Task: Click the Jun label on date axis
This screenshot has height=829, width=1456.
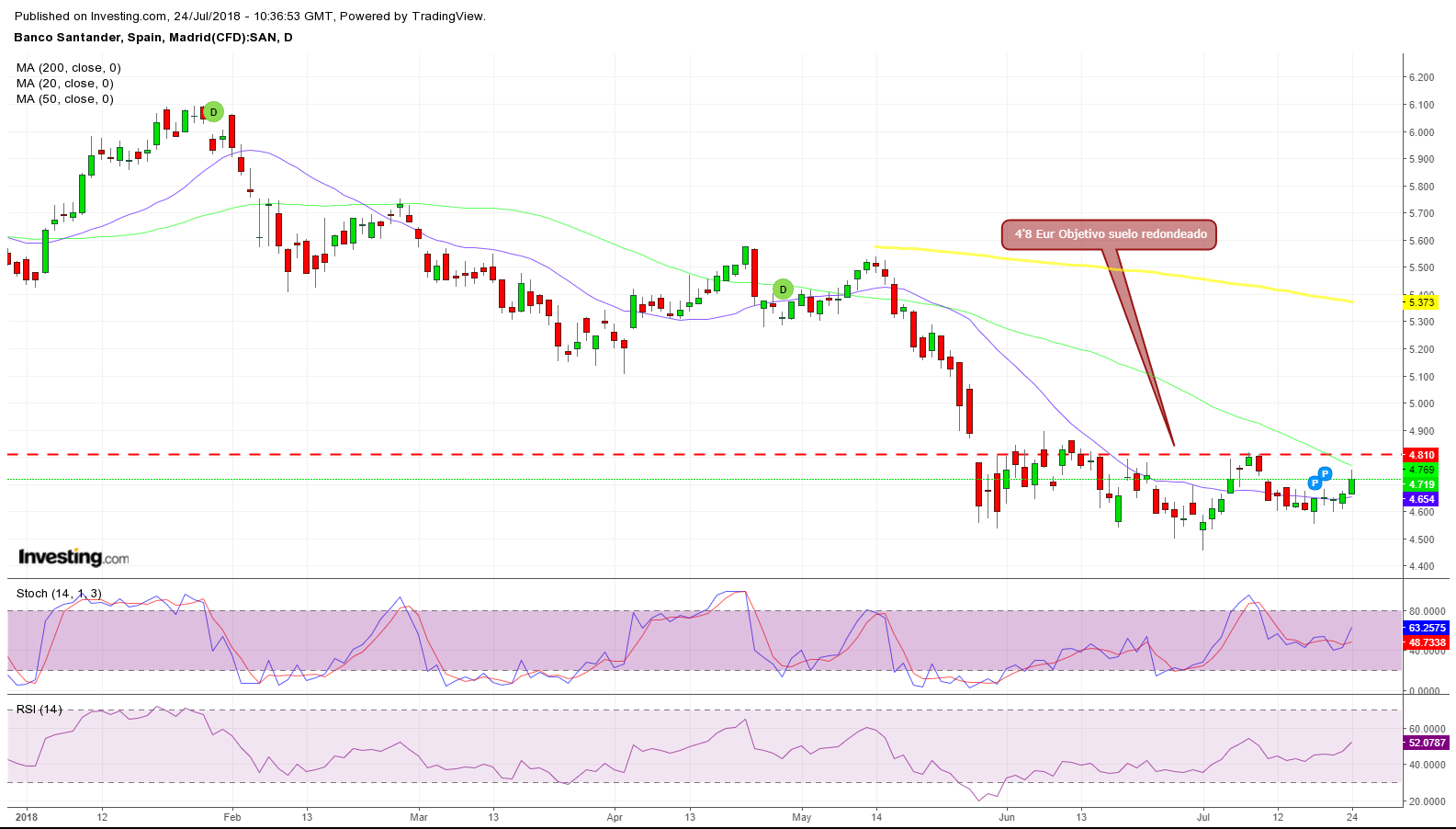Action: (1007, 816)
